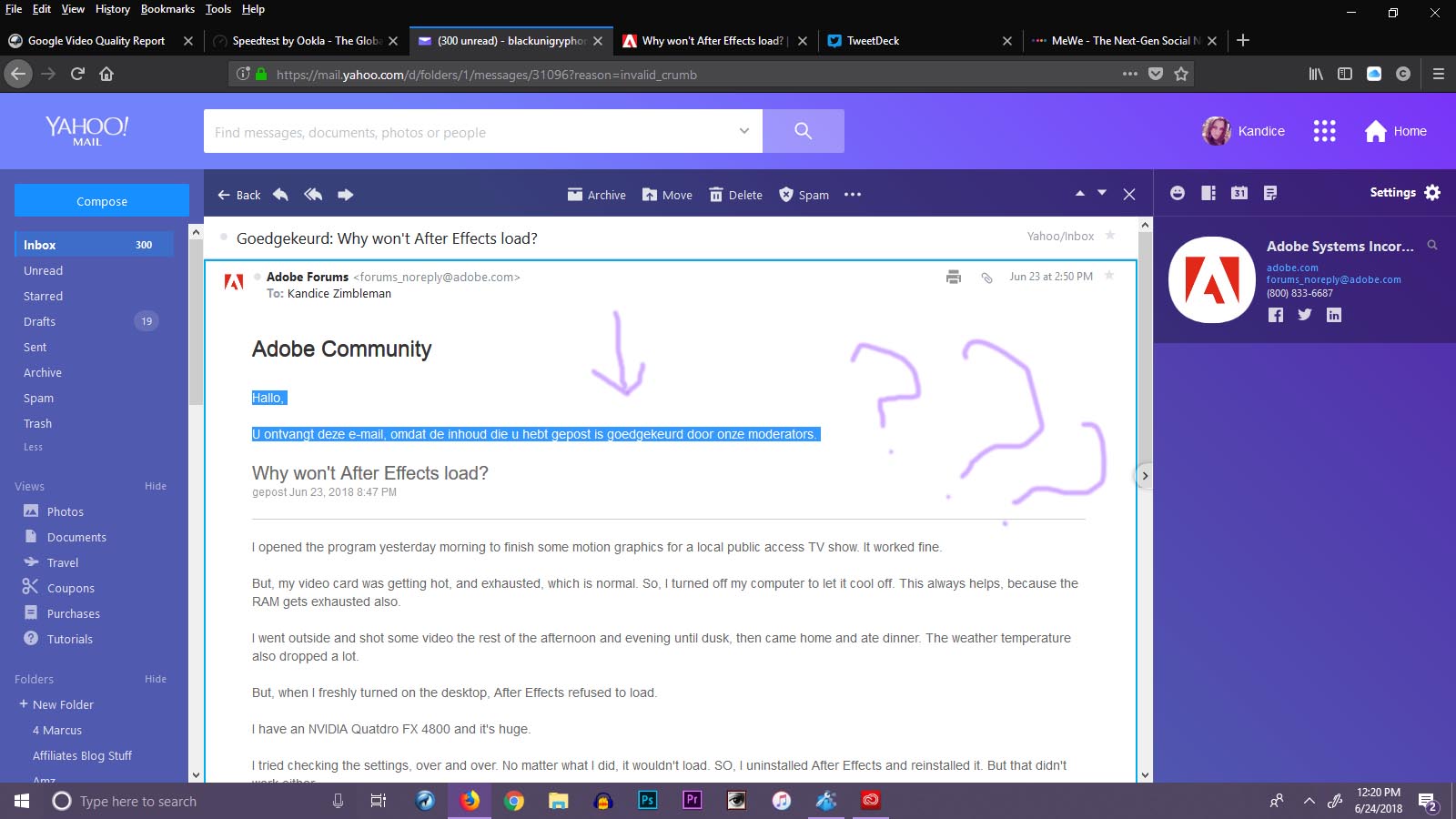This screenshot has height=819, width=1456.
Task: Open the Affiliates Blog Stuff folder
Action: click(82, 755)
